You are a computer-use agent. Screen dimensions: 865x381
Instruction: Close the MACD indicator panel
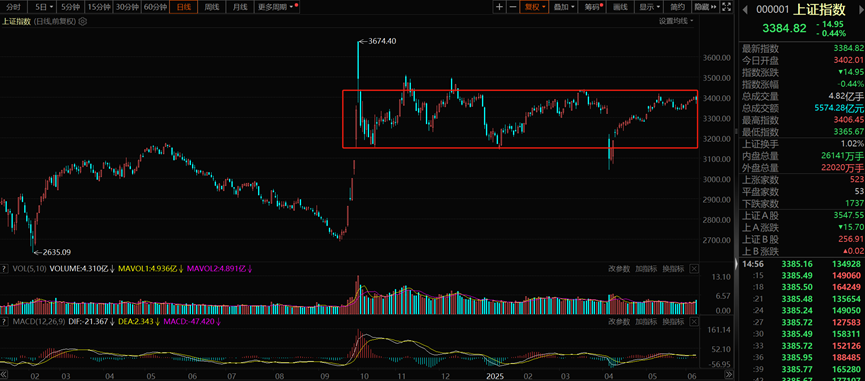point(694,321)
